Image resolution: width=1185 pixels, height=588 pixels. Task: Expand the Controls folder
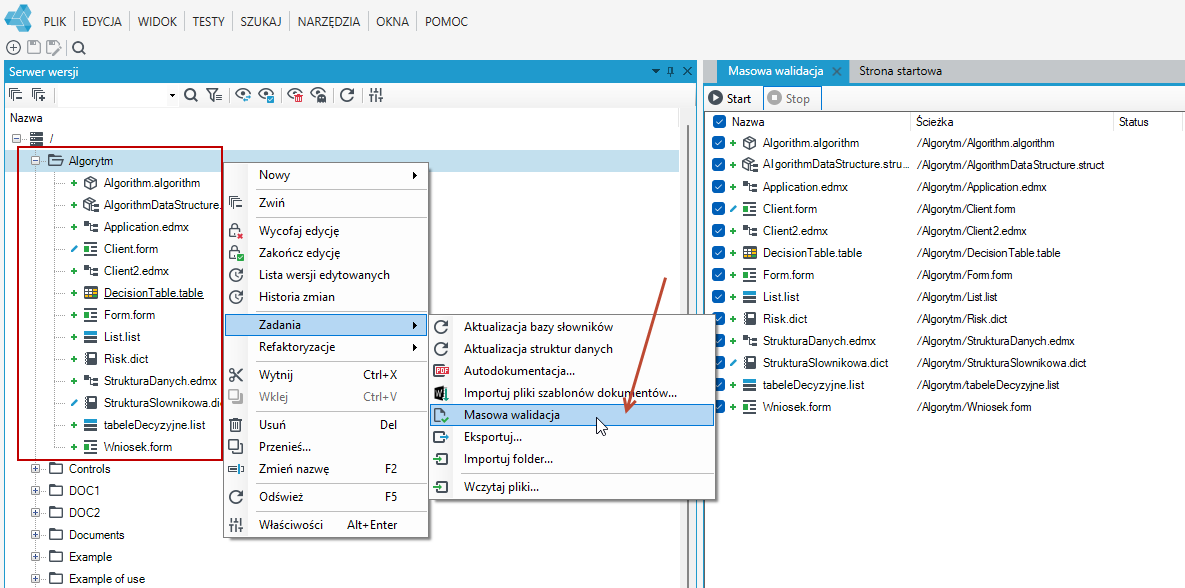pyautogui.click(x=35, y=469)
